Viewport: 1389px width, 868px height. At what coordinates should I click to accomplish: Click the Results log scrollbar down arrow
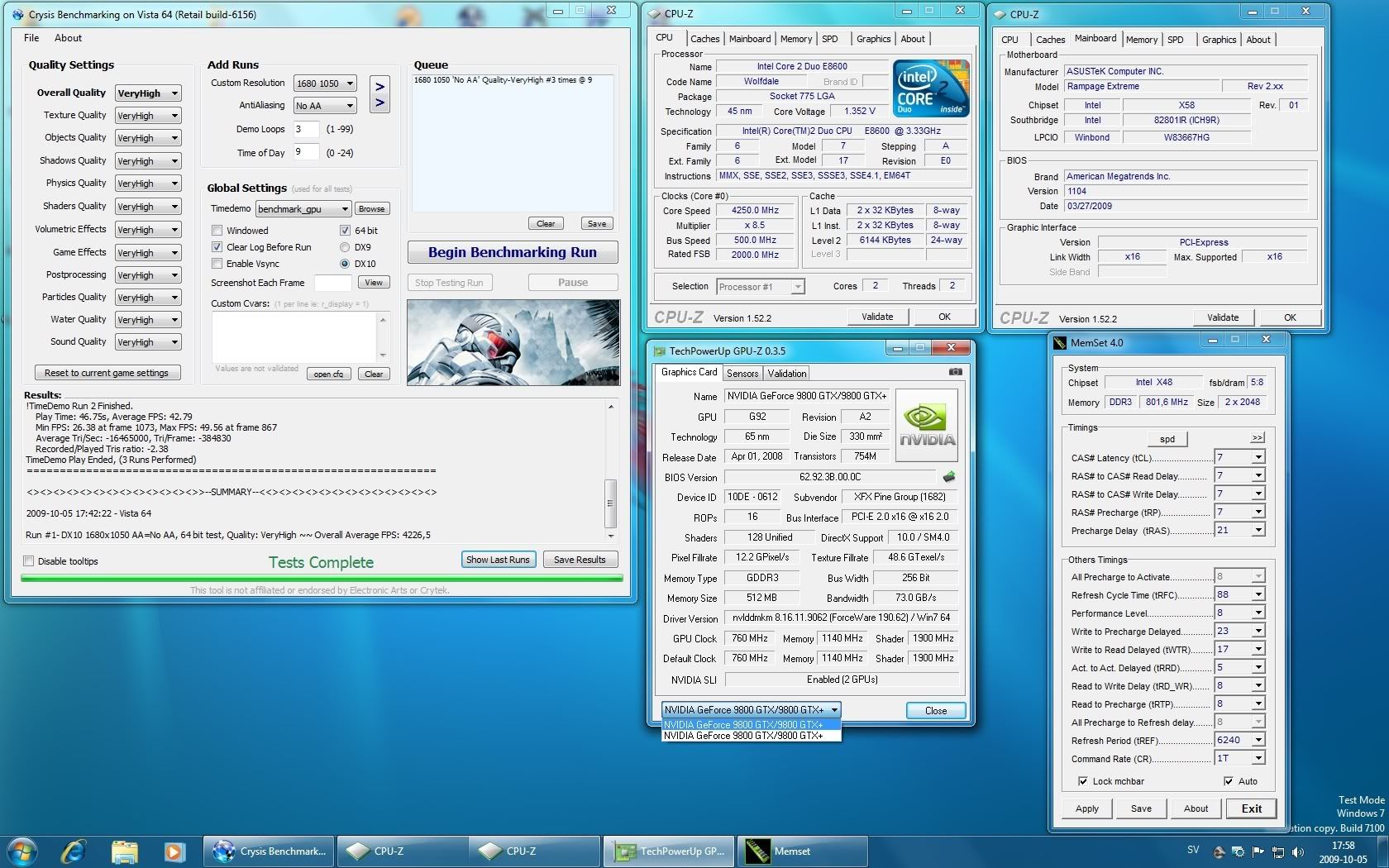(611, 535)
